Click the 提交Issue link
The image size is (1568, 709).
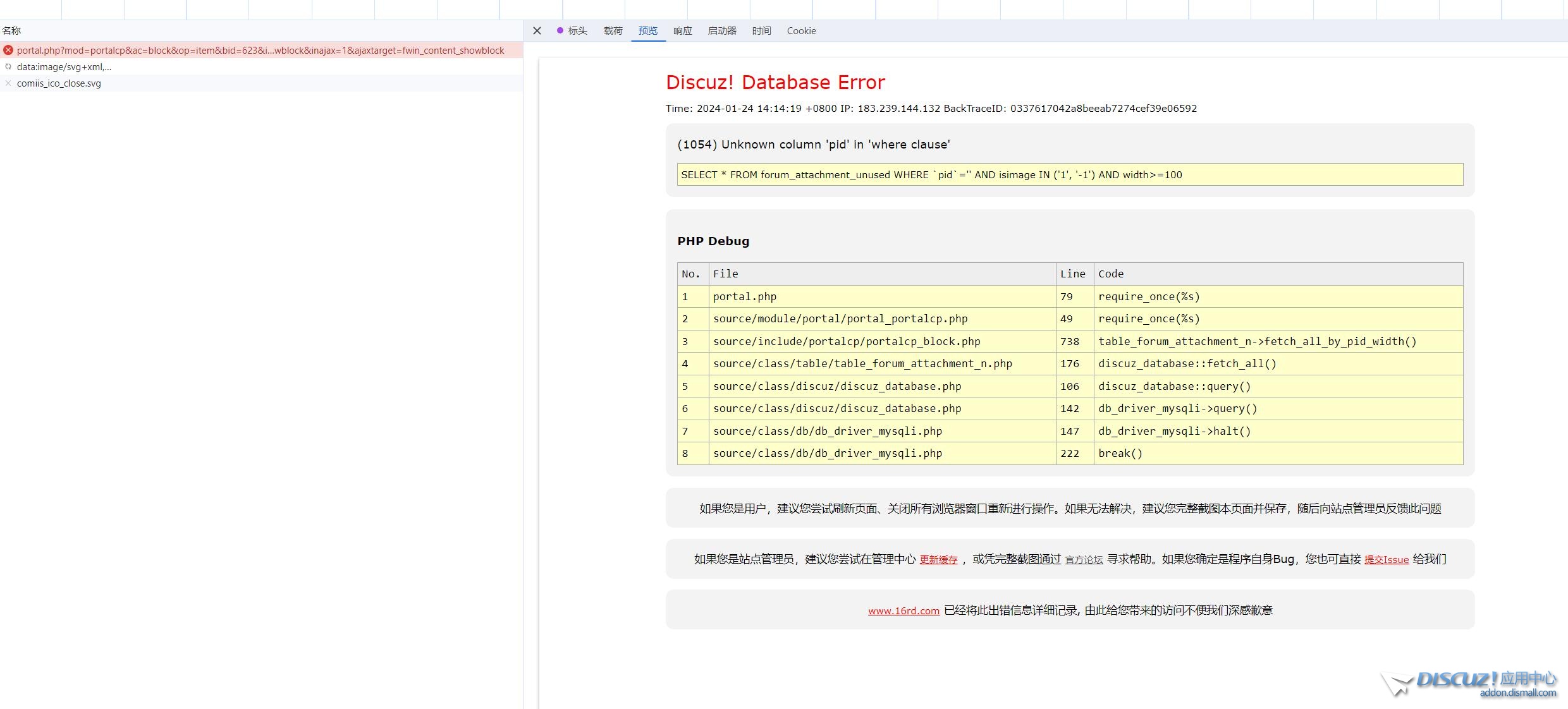pyautogui.click(x=1387, y=559)
